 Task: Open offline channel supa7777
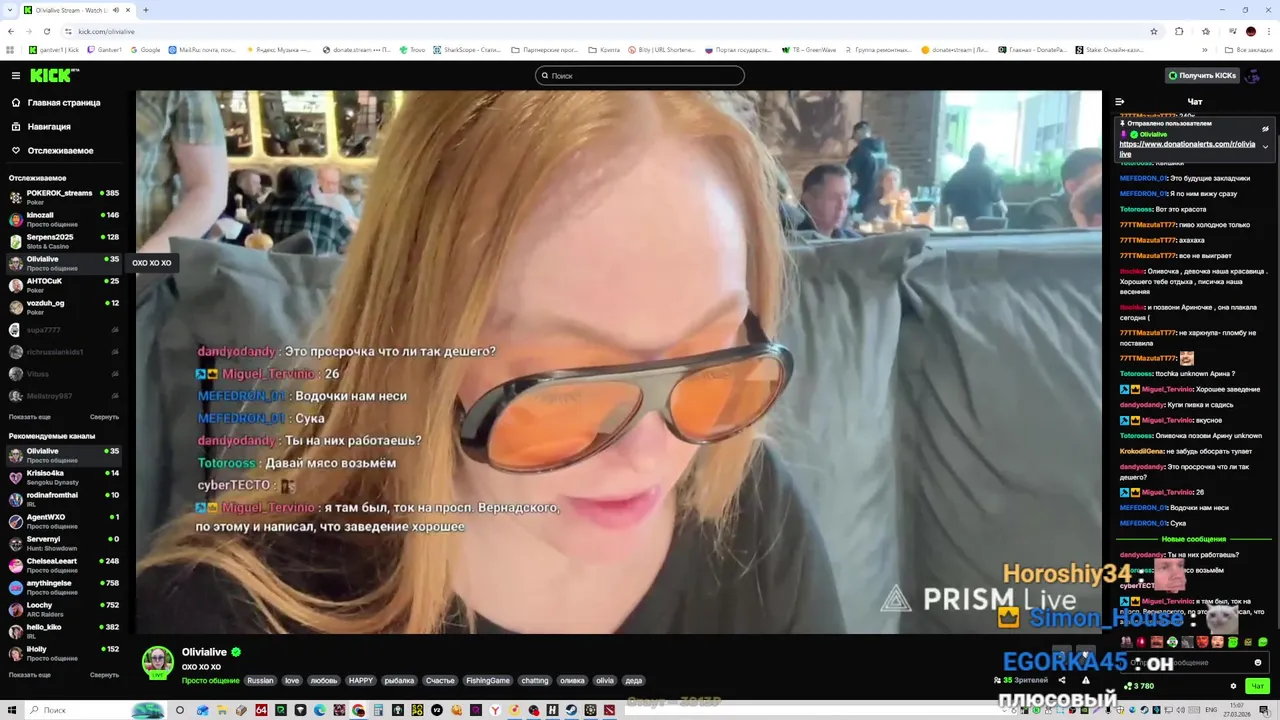(x=63, y=329)
